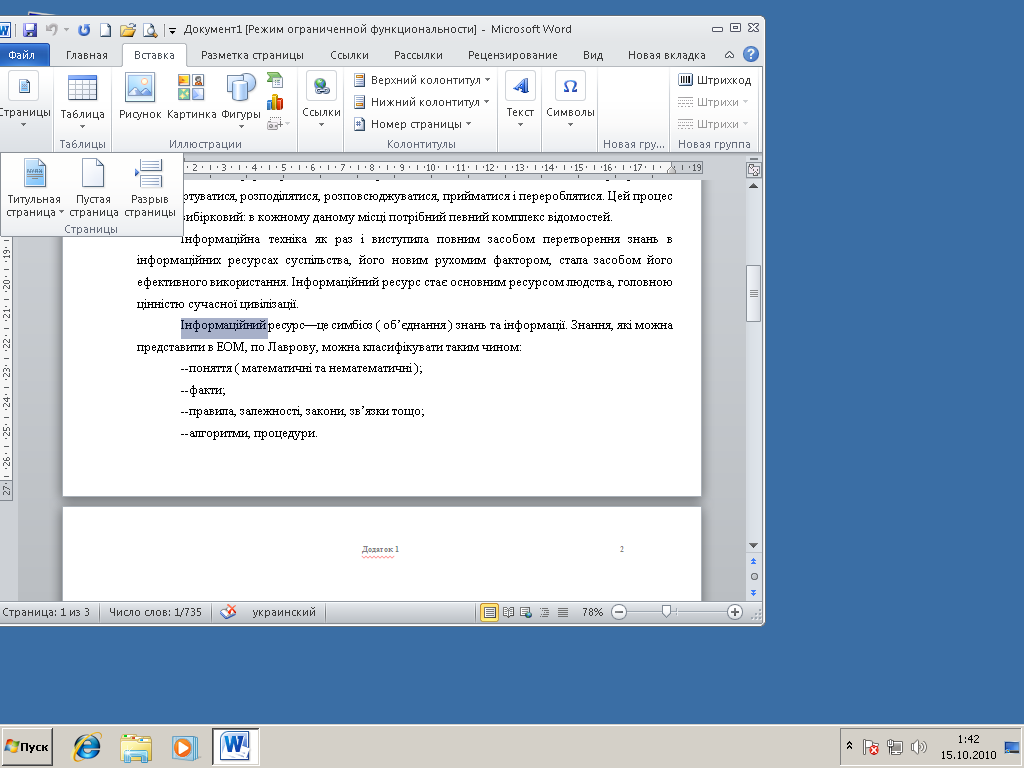Zoom out with the minus button
The width and height of the screenshot is (1024, 768).
coord(619,612)
